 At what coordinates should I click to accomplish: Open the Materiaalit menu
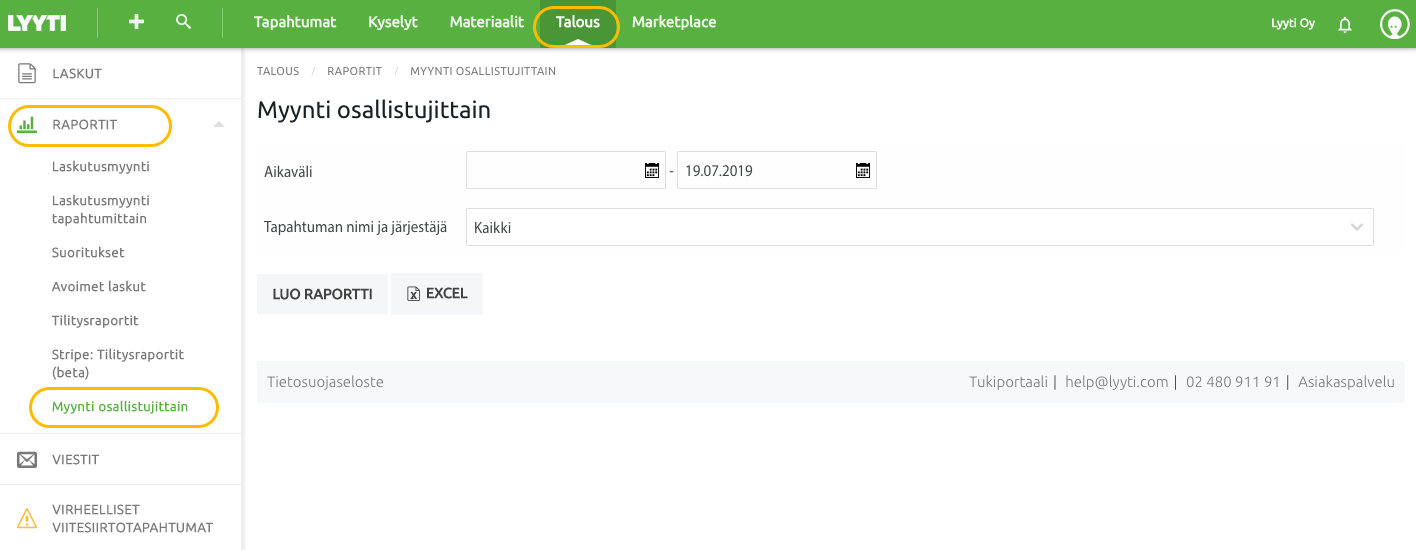[487, 22]
